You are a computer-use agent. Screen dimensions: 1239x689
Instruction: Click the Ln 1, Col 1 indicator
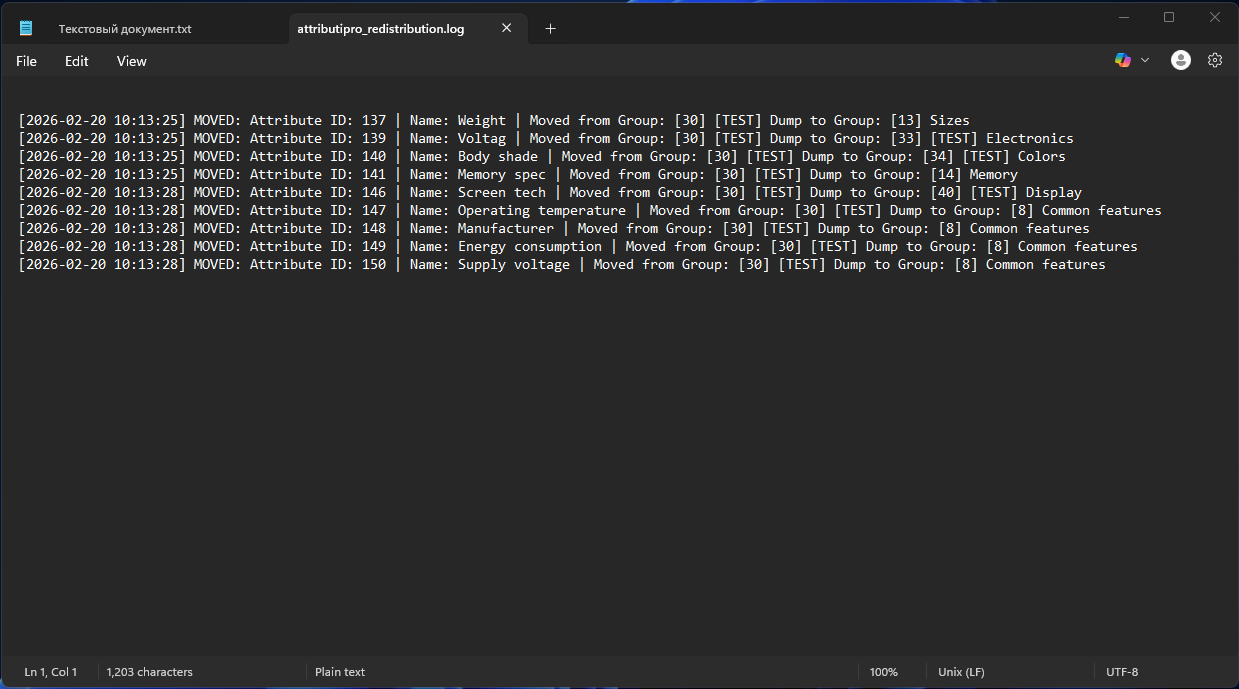click(x=51, y=672)
